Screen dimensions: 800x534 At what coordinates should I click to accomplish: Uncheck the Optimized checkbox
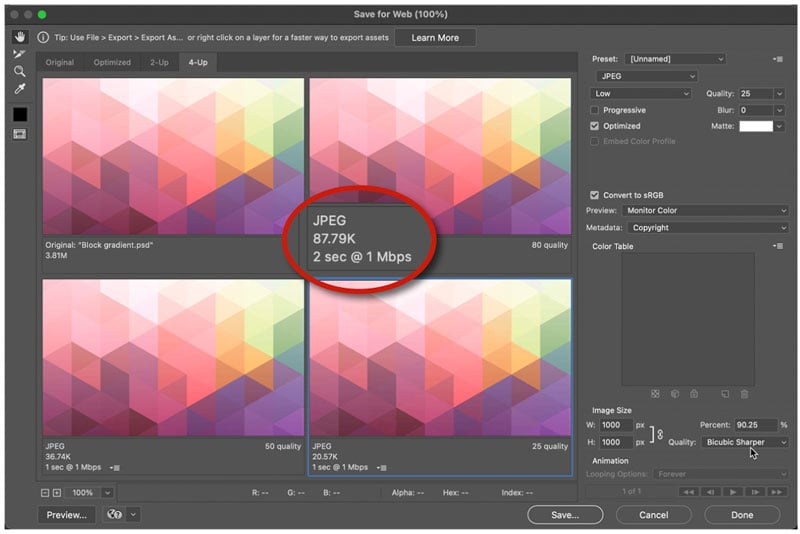(x=595, y=126)
